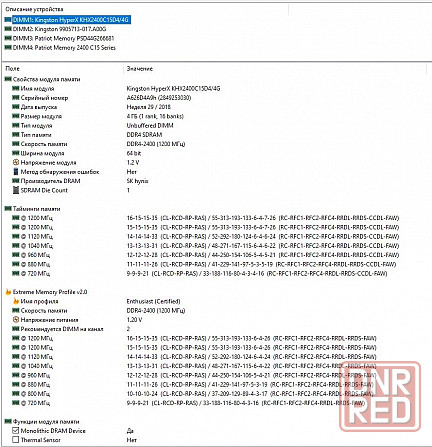The width and height of the screenshot is (432, 447).
Task: Select Свойства модуля памяти group header
Action: tap(46, 79)
